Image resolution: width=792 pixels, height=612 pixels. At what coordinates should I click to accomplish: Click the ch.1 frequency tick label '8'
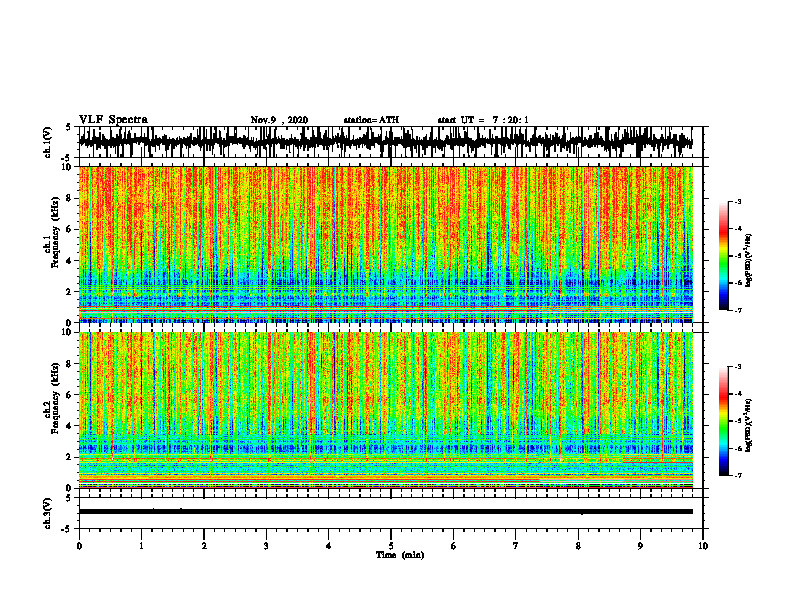point(69,198)
